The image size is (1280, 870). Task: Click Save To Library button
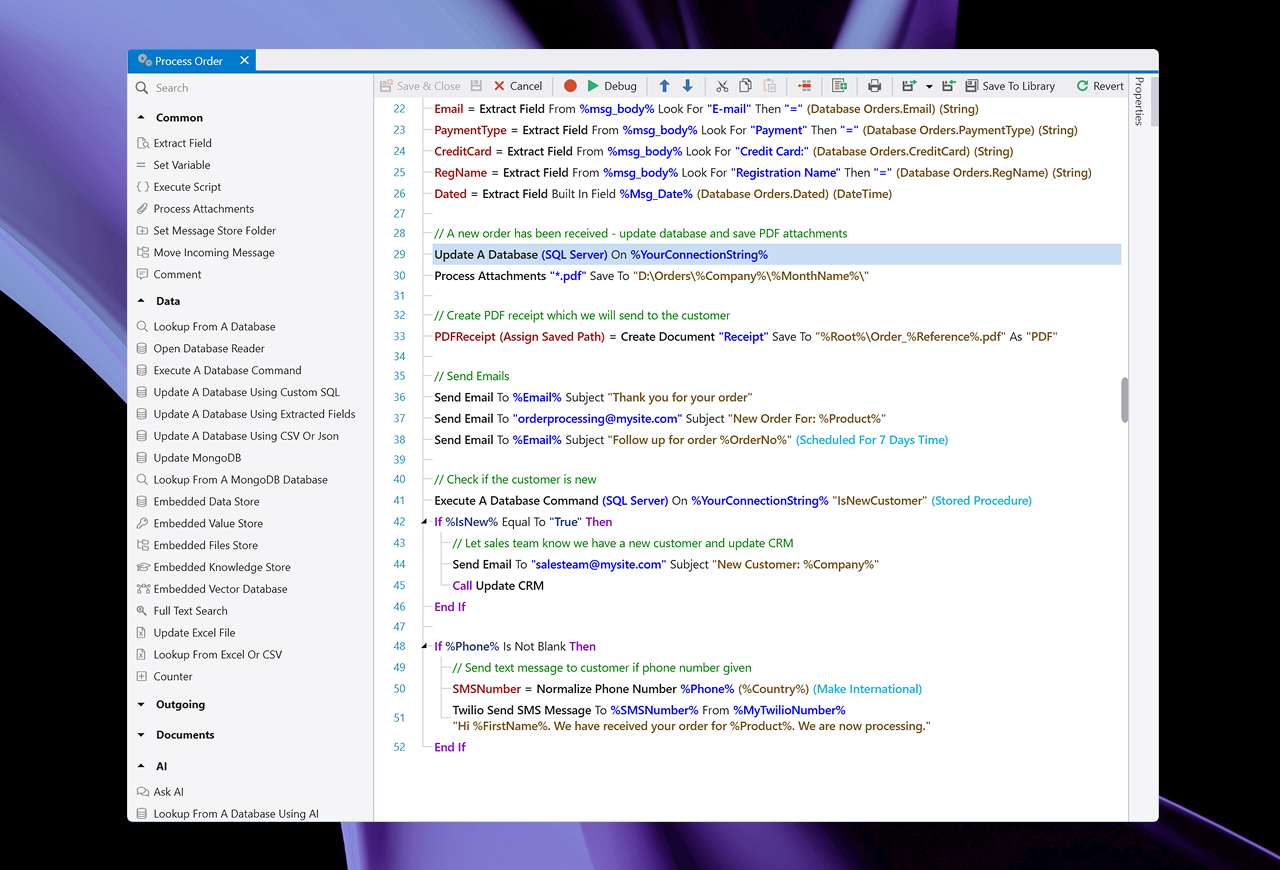pos(1009,86)
